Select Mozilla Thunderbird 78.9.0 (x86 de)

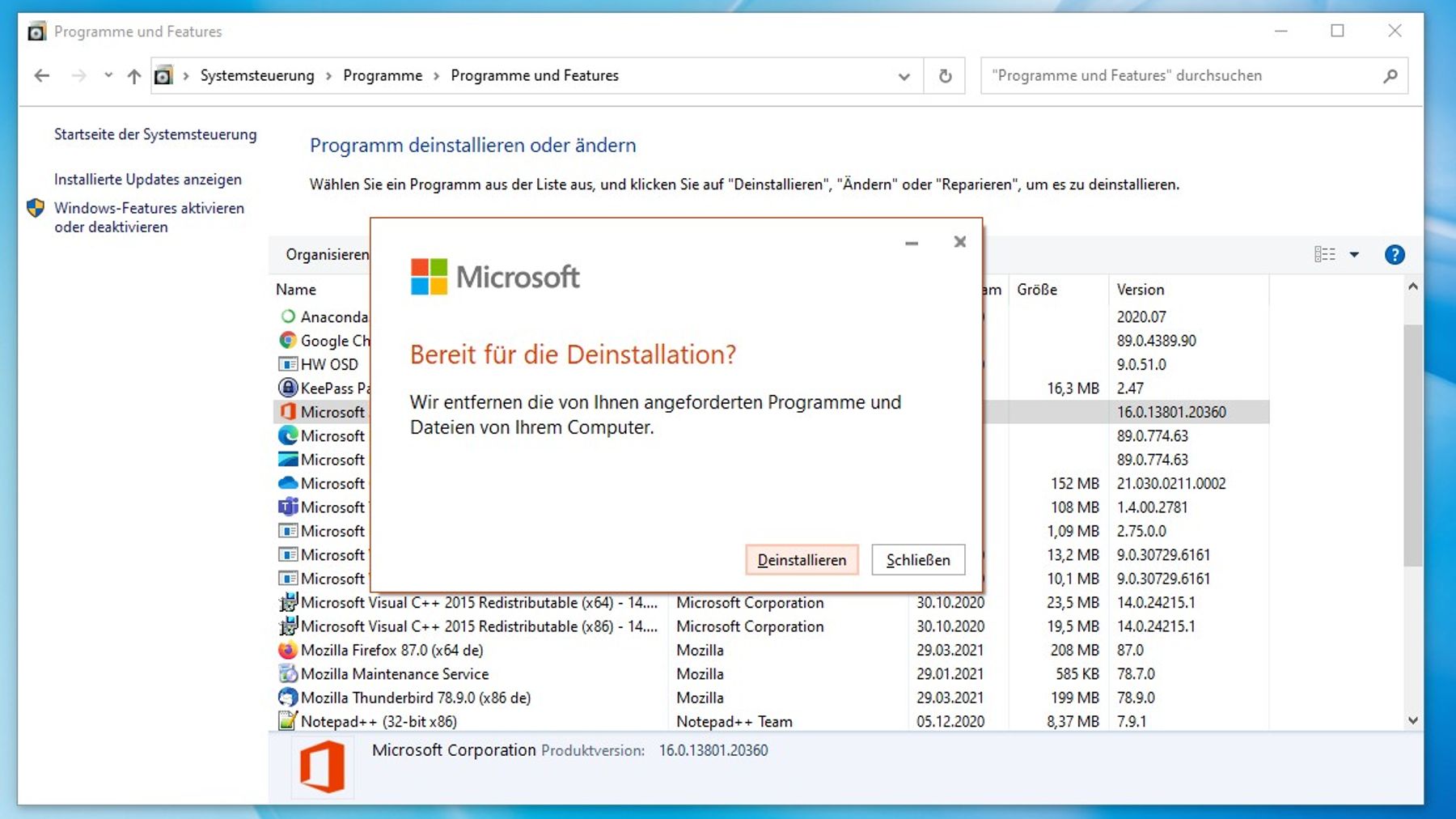(416, 698)
